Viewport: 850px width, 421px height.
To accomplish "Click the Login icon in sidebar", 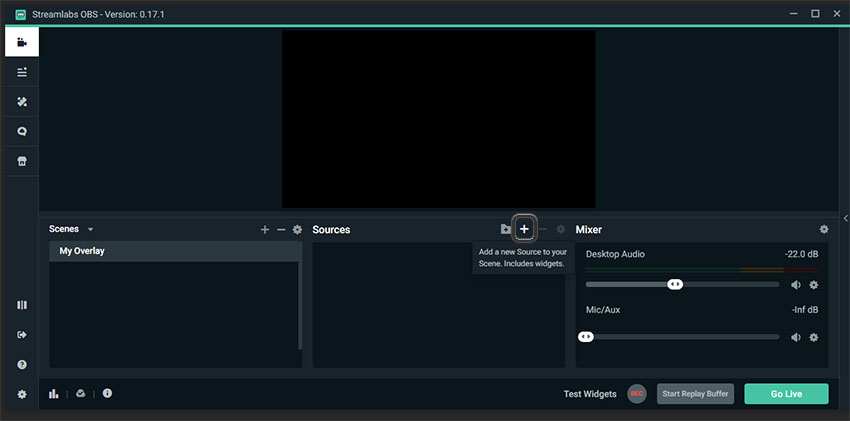I will 22,335.
